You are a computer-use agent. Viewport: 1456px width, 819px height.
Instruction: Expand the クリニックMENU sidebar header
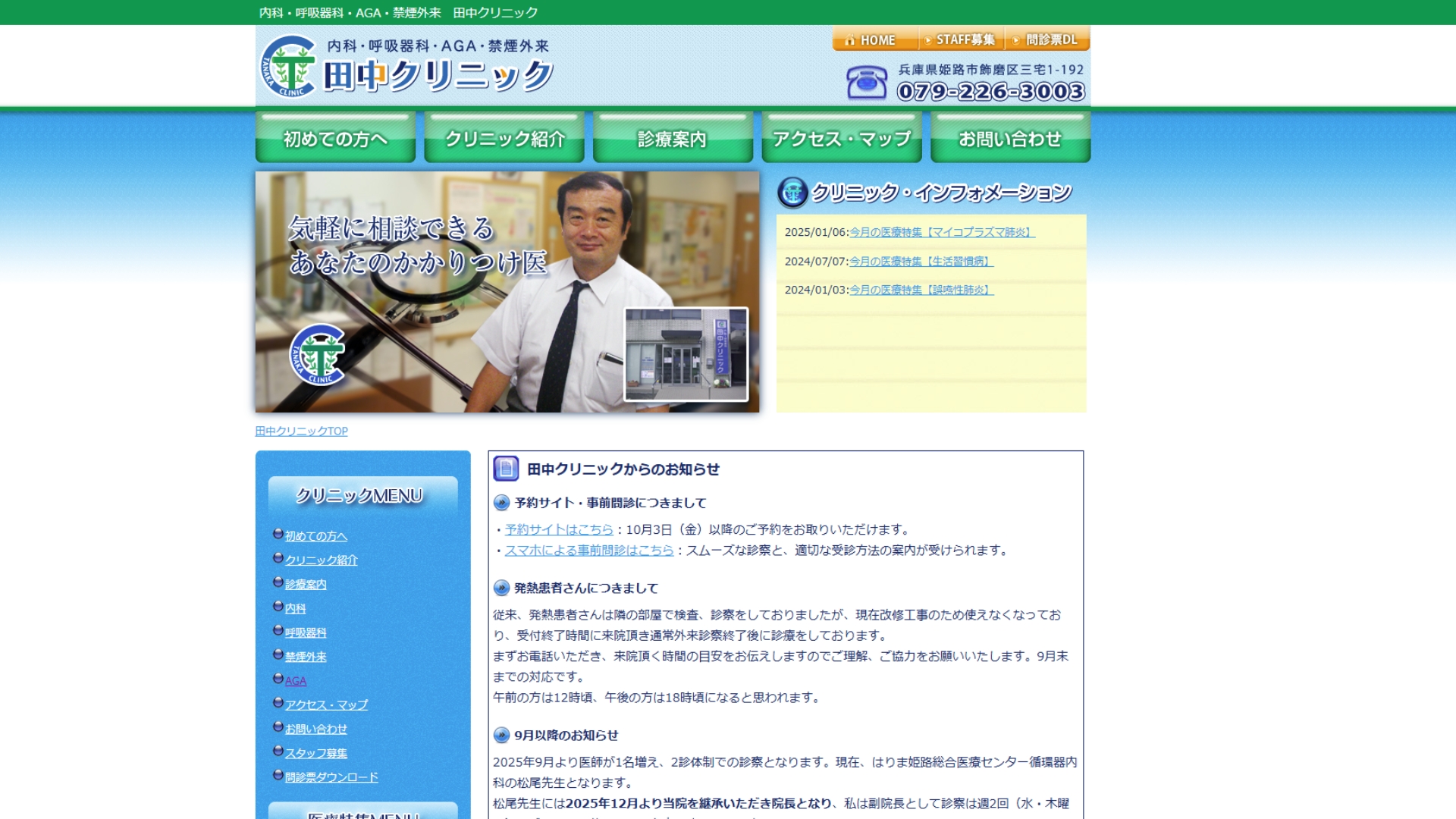[358, 495]
